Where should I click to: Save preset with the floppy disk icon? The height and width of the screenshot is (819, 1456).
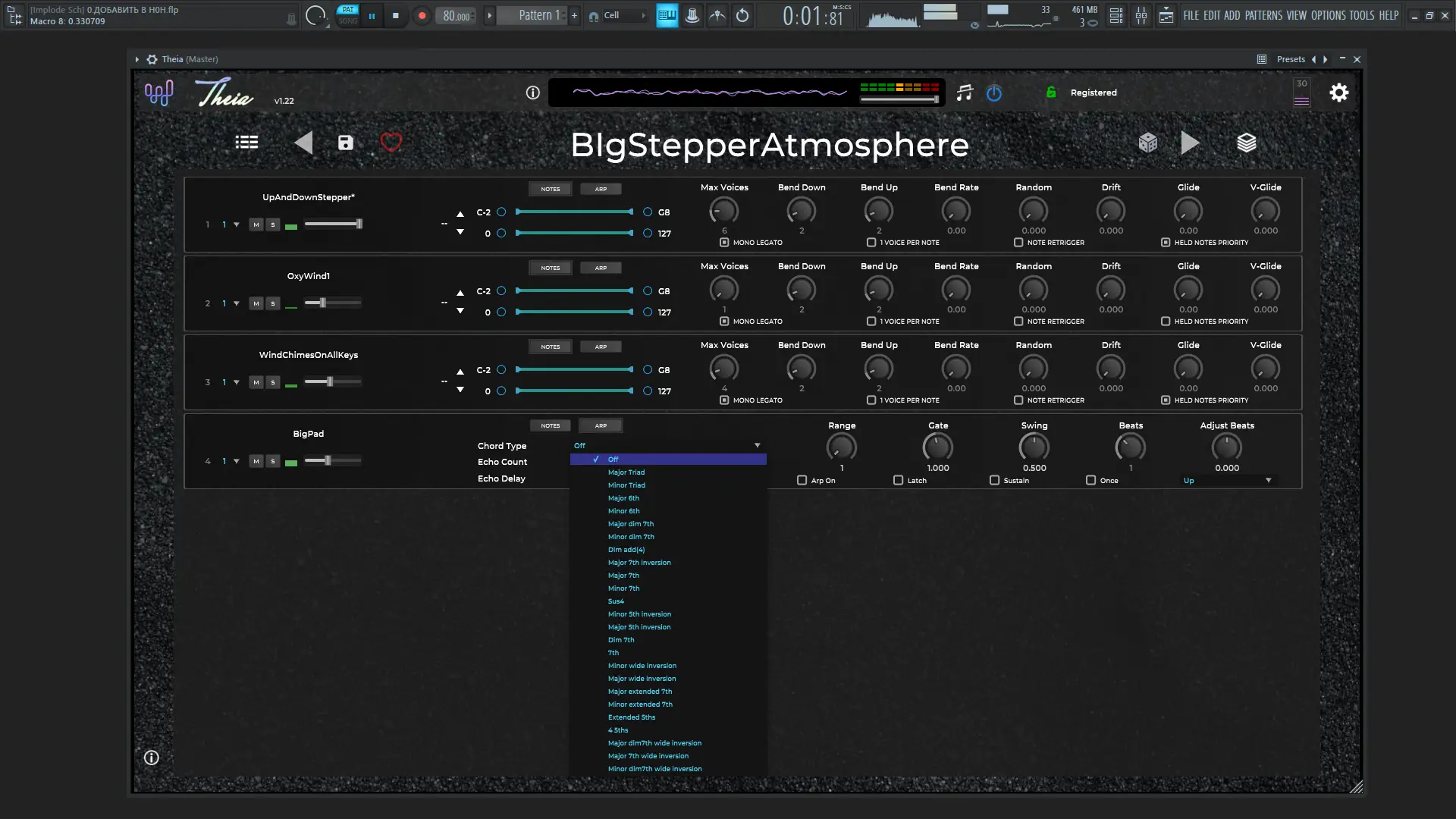(x=346, y=143)
